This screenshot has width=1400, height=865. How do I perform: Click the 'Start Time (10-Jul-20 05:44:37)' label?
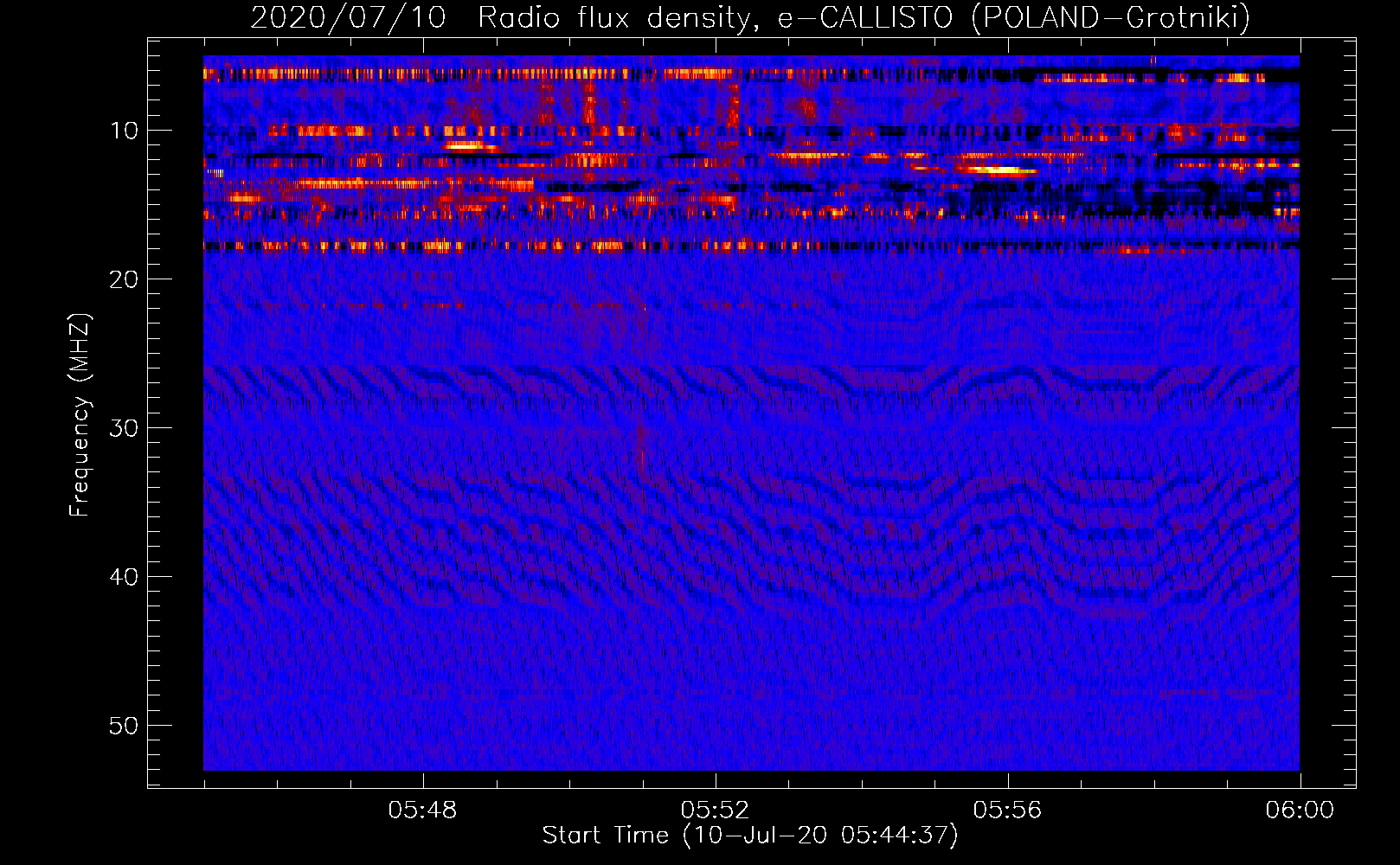point(750,836)
